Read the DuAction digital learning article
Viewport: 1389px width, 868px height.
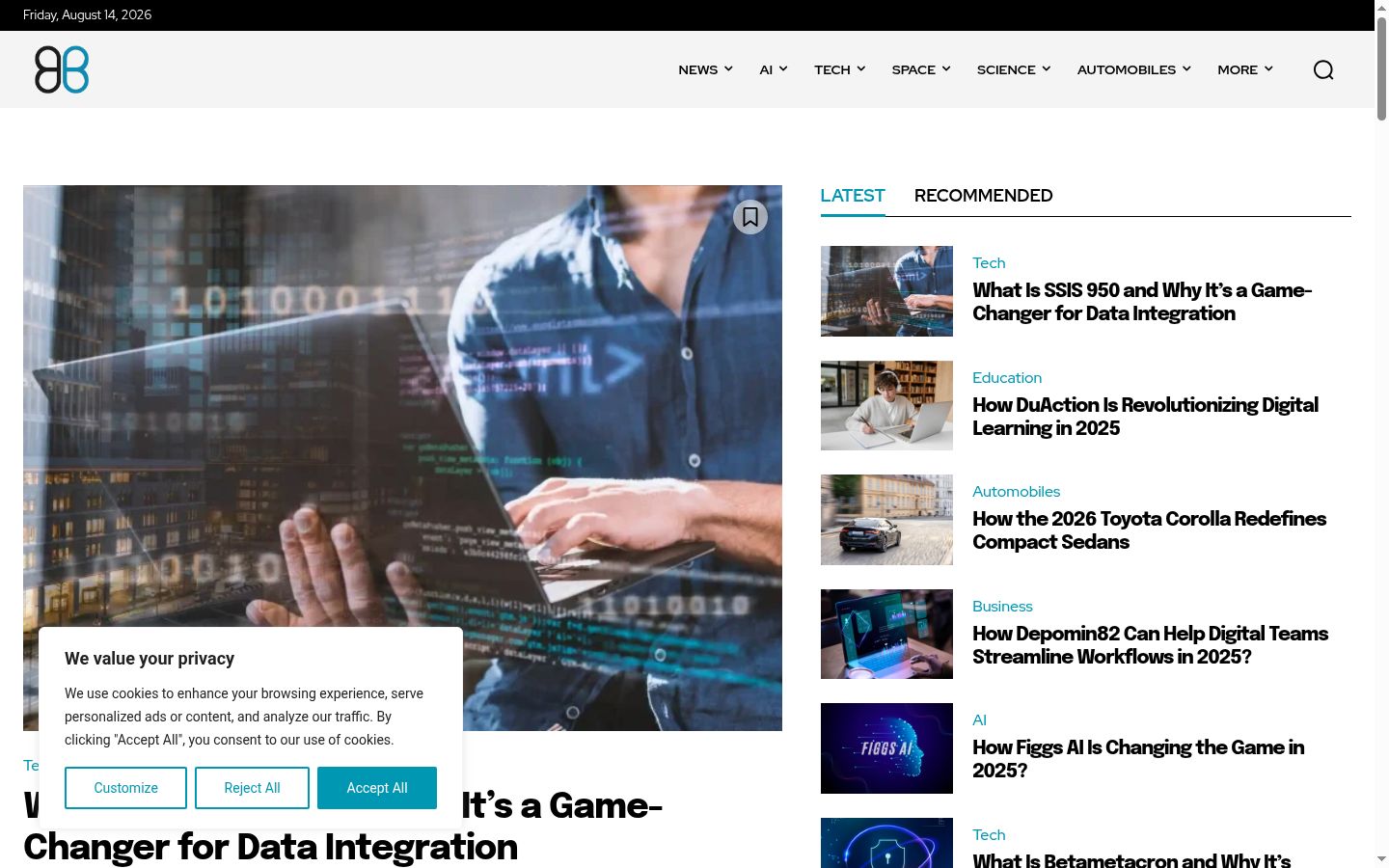coord(1145,417)
